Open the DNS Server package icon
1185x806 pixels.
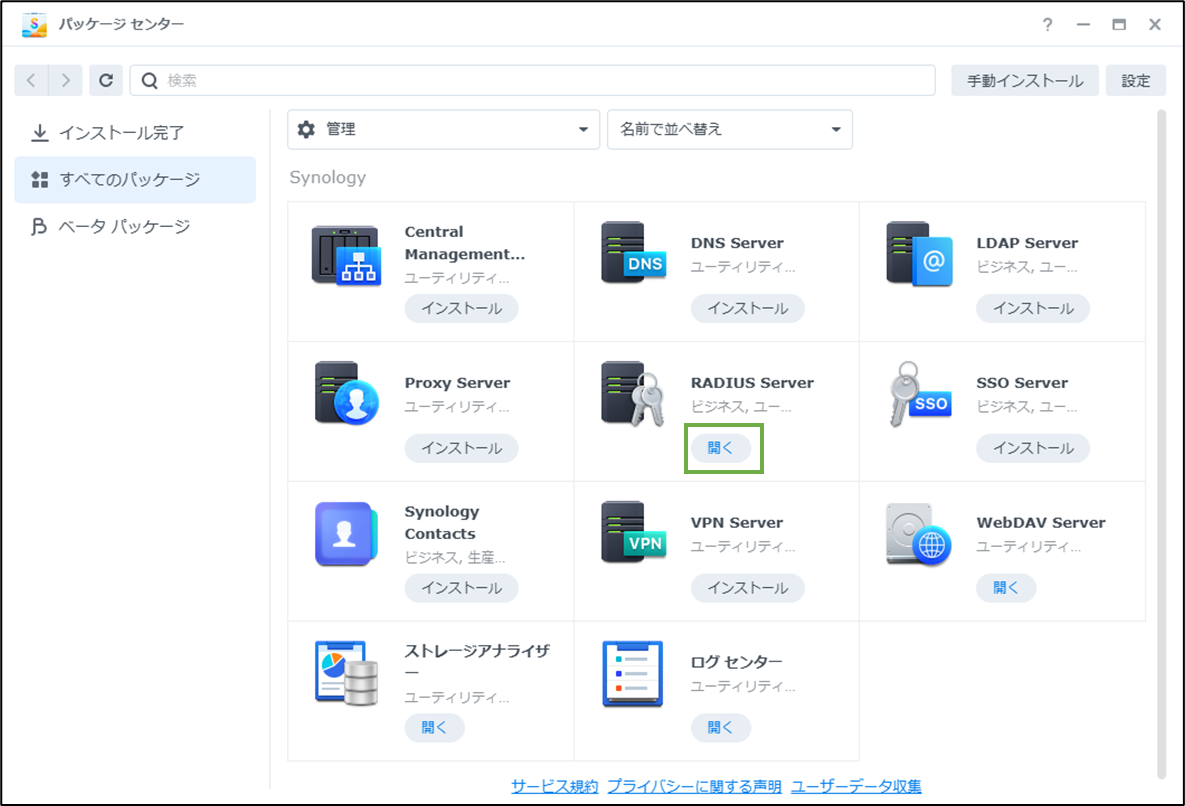click(x=634, y=253)
